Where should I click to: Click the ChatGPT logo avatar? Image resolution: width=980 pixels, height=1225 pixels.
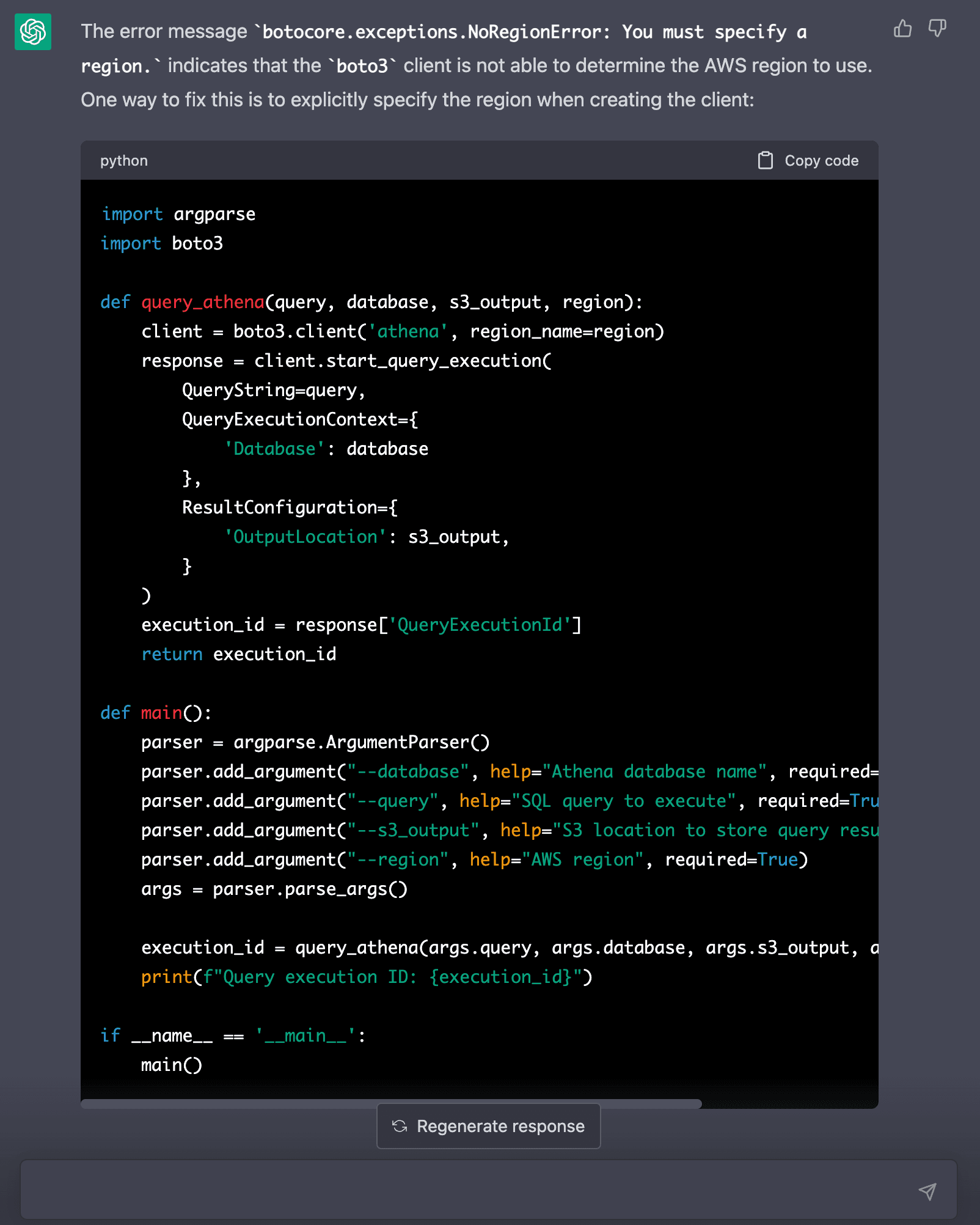tap(33, 32)
